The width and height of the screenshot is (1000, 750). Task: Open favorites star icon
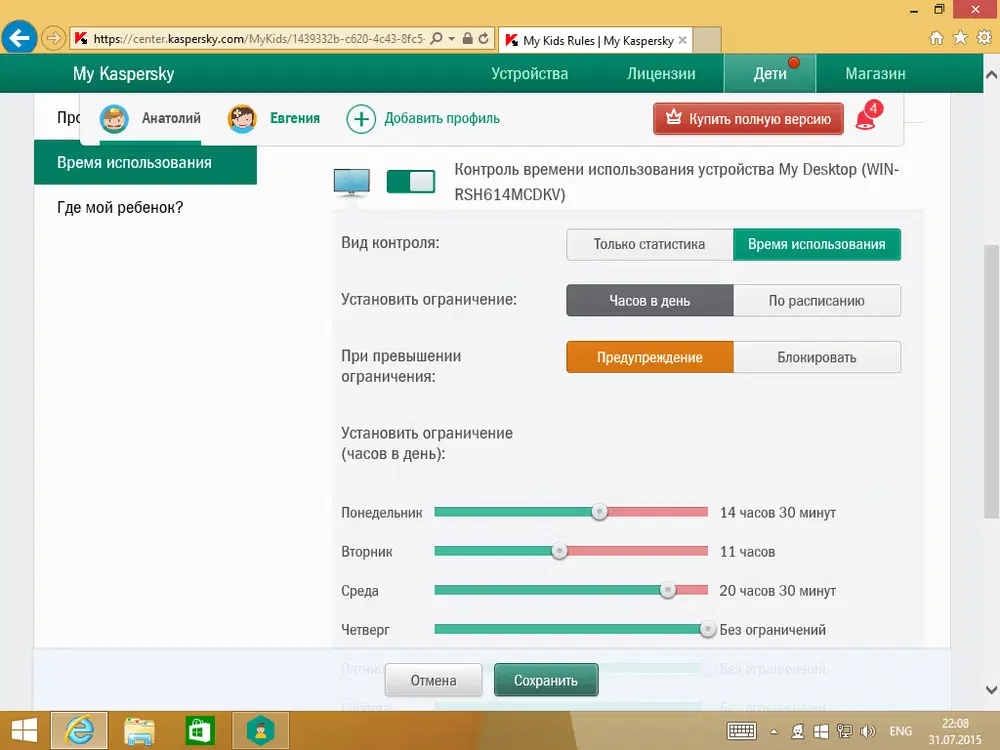click(x=960, y=38)
